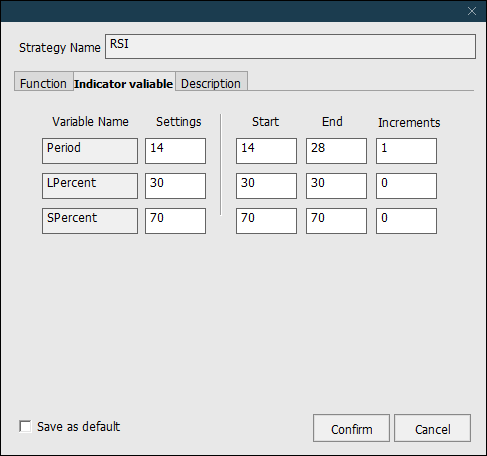
Task: Click the Confirm button
Action: [351, 428]
